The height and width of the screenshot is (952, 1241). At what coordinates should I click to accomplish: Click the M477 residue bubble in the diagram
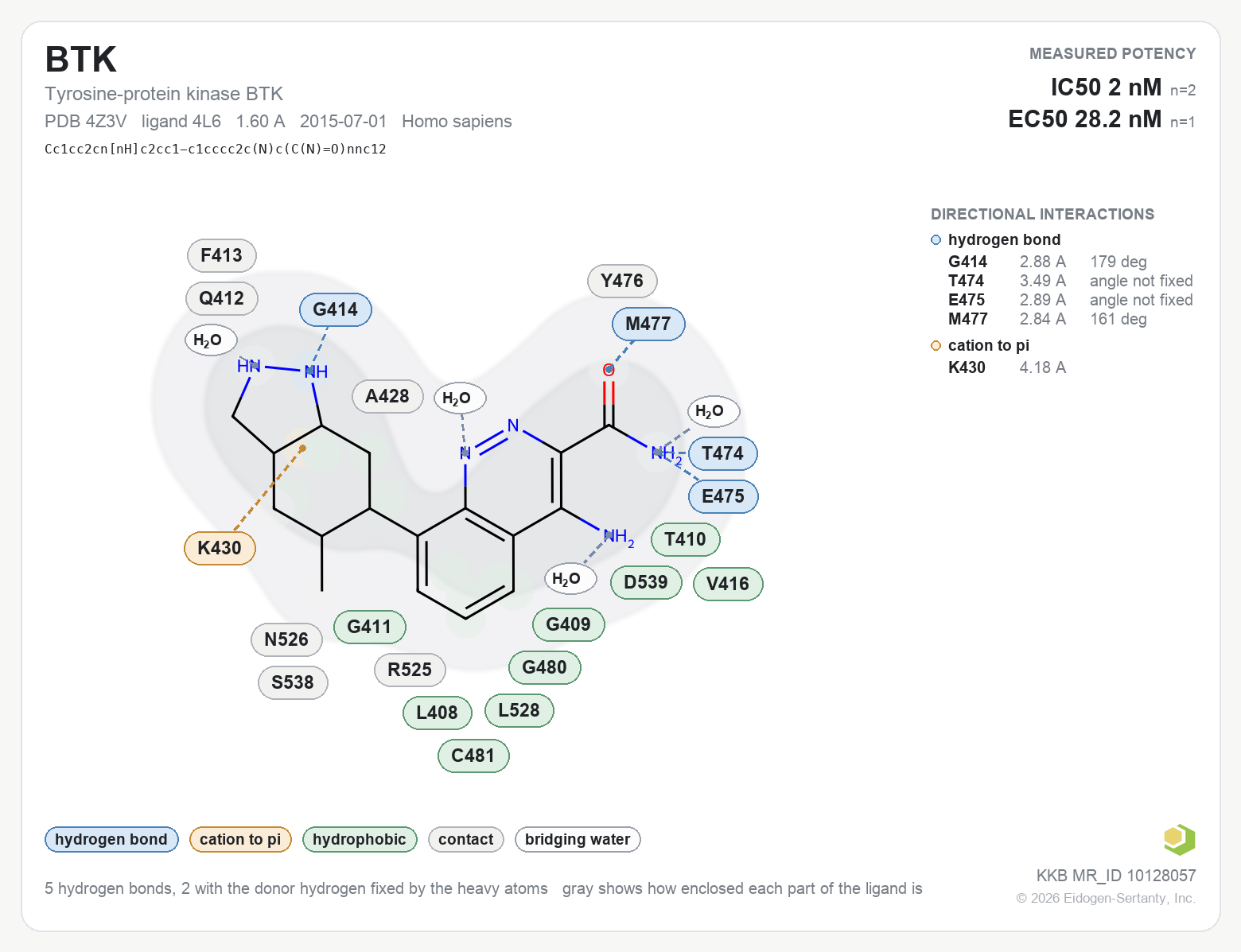tap(648, 324)
